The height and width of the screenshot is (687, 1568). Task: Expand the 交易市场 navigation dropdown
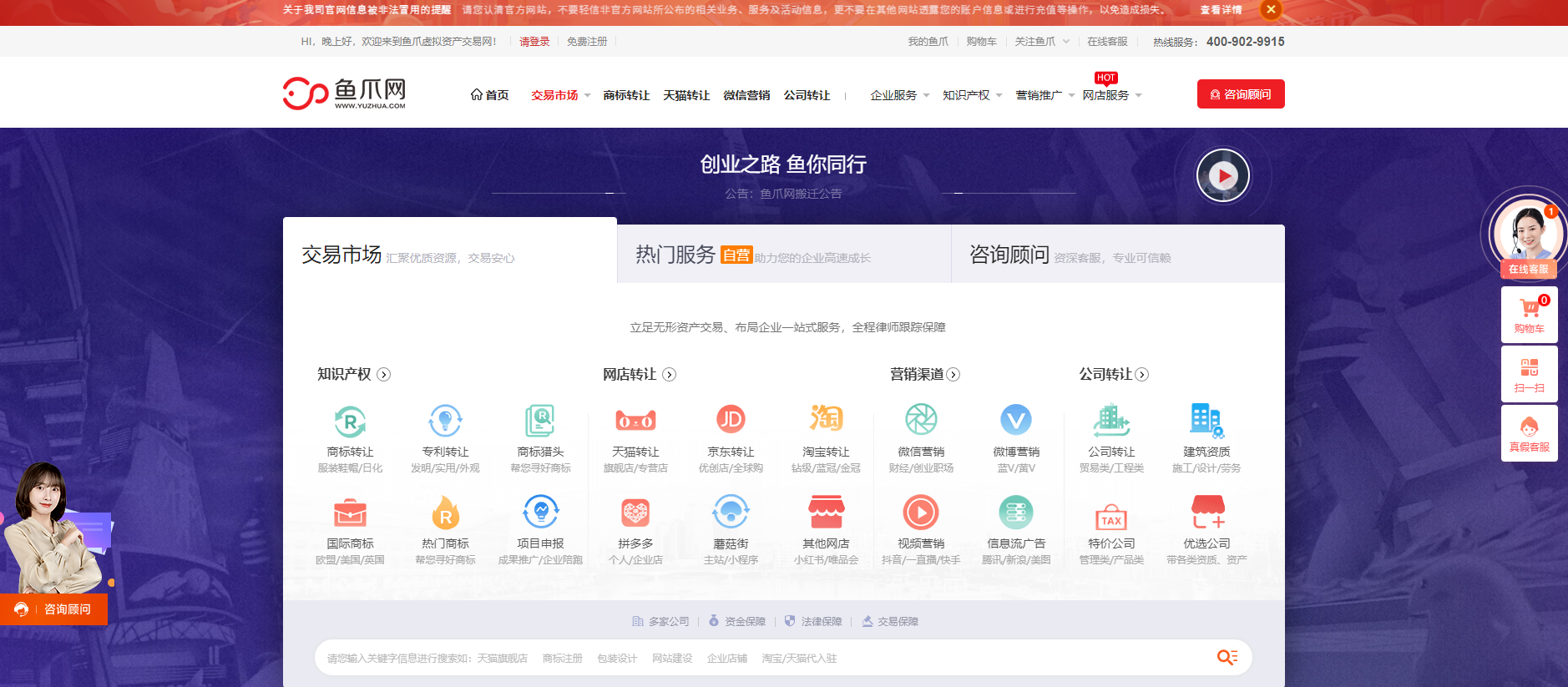560,95
